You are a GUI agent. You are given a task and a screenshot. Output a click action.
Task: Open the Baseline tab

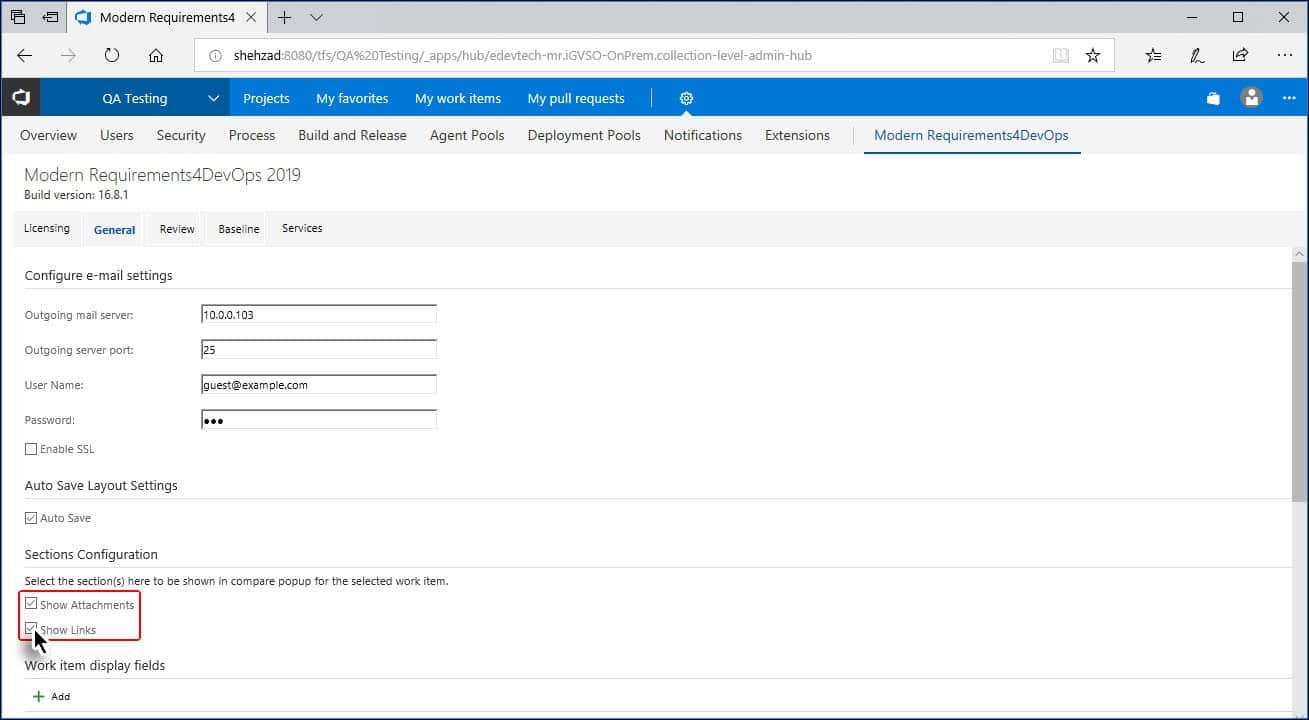[x=239, y=230]
